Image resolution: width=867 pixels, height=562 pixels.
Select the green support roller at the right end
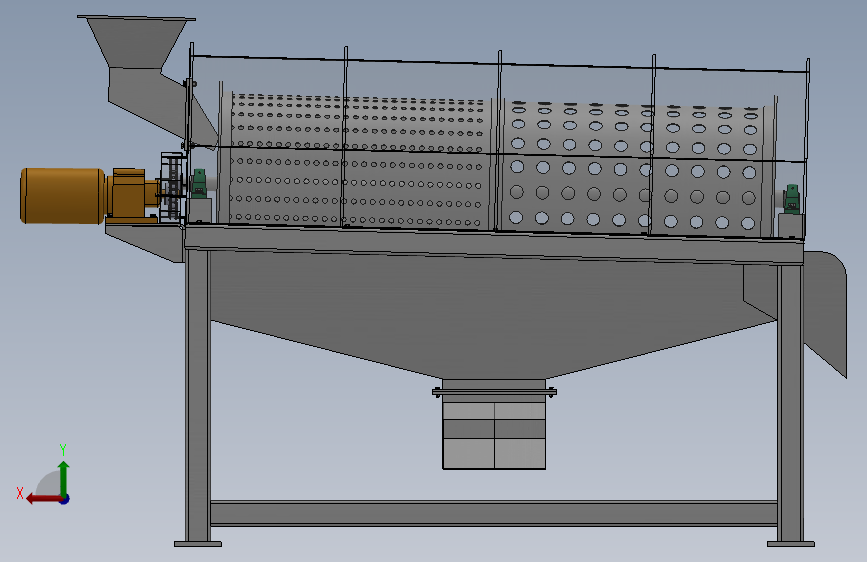click(x=792, y=199)
